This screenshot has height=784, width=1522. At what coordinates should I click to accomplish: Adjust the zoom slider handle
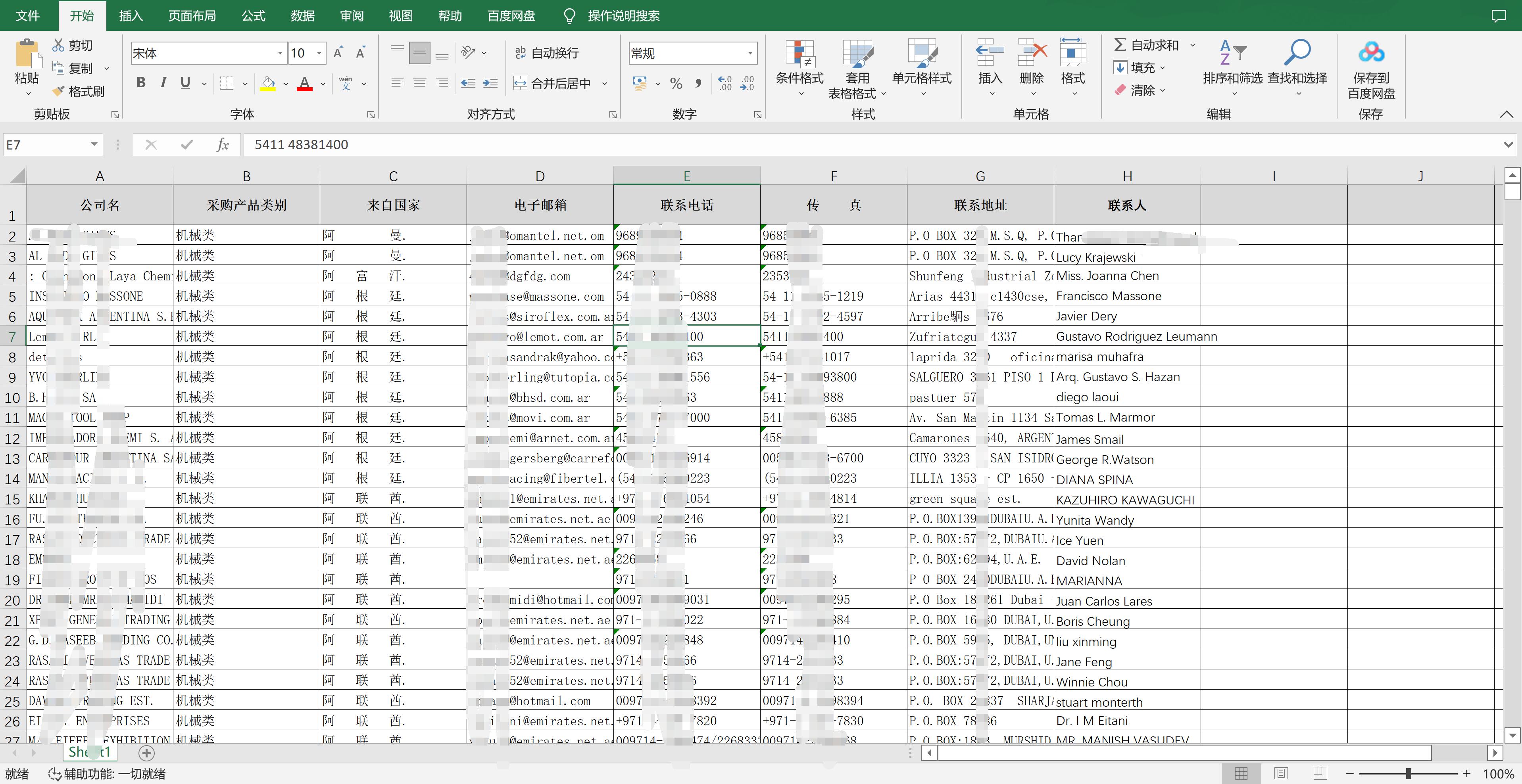pyautogui.click(x=1409, y=773)
